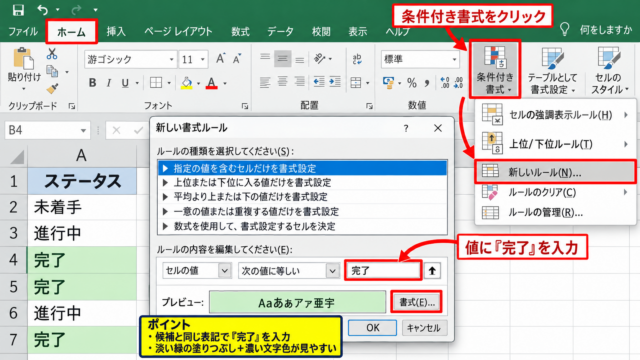Click the Redo arrow icon
The height and width of the screenshot is (360, 640).
(76, 9)
